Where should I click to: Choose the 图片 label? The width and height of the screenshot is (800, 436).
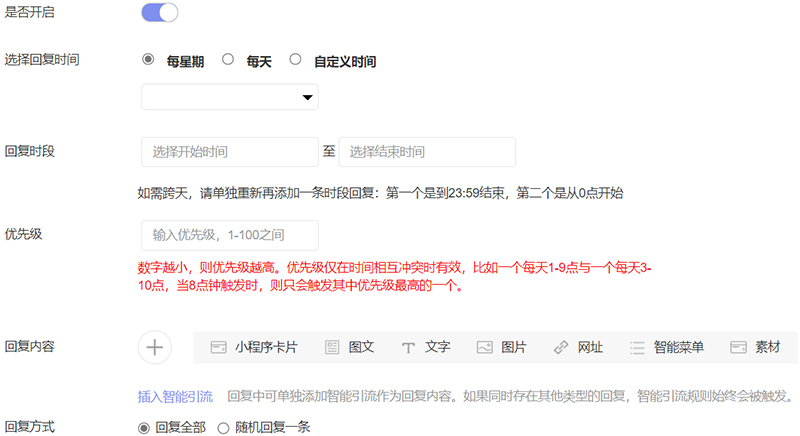pos(513,347)
